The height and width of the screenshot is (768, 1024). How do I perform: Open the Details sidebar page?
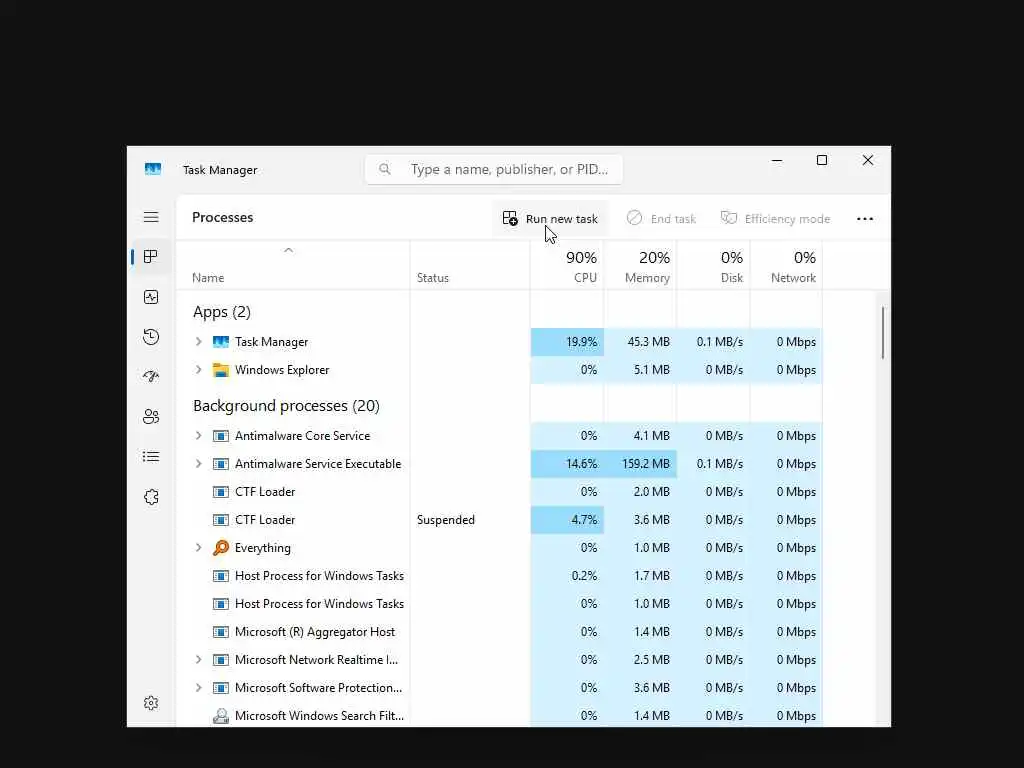[151, 456]
